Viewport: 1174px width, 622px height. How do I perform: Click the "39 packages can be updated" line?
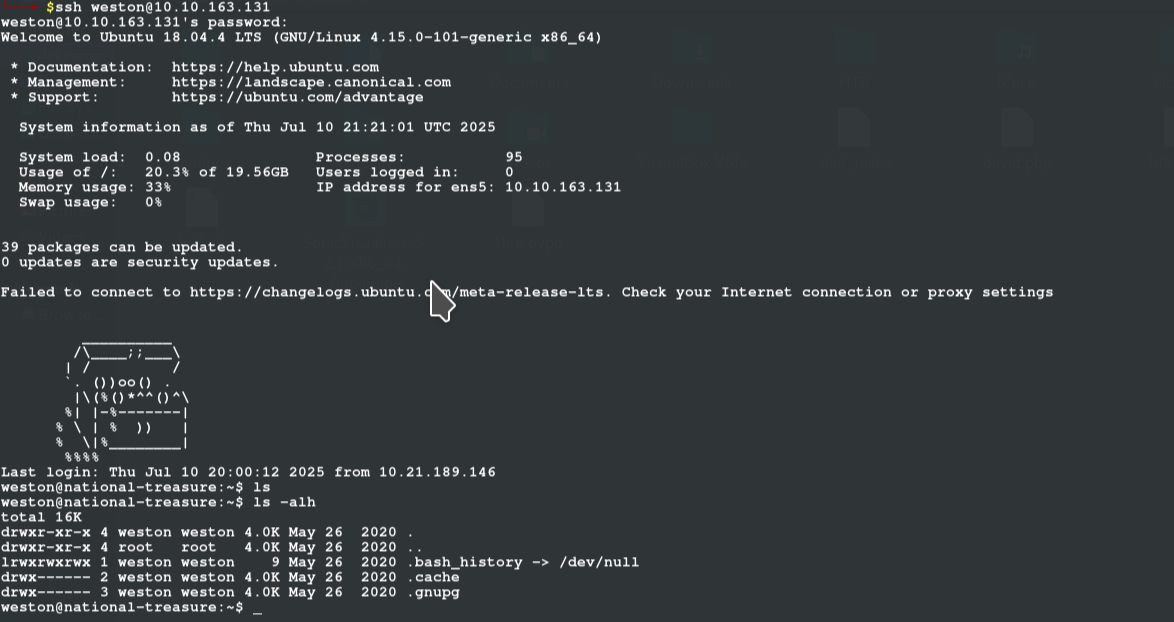pos(121,247)
